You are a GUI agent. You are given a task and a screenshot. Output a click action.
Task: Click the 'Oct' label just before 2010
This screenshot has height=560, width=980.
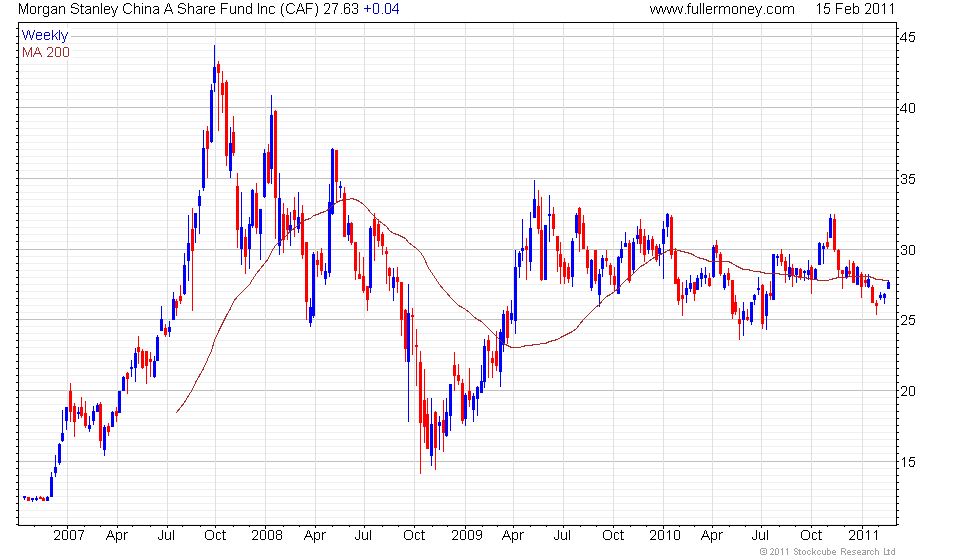tap(613, 535)
